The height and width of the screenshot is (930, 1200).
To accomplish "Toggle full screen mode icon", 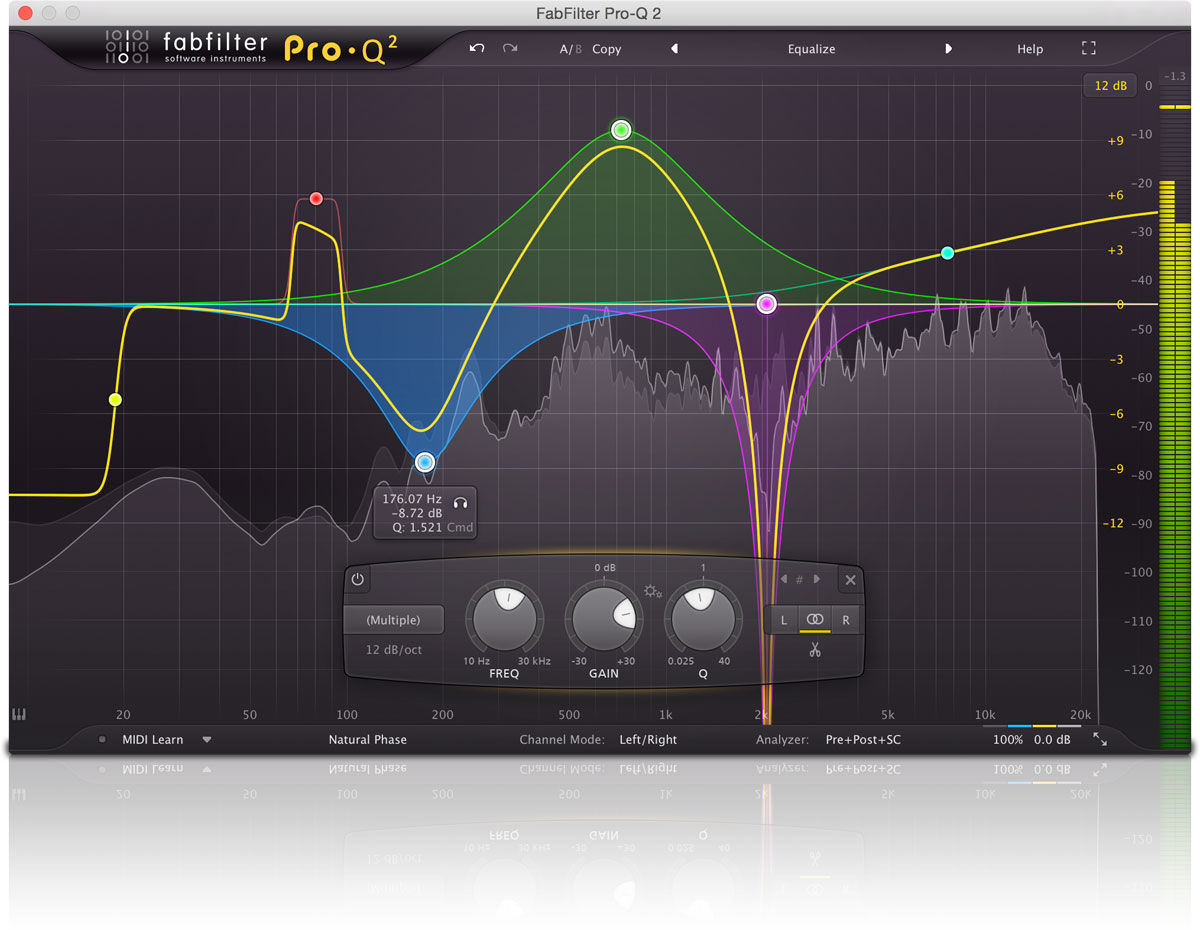I will (x=1089, y=48).
